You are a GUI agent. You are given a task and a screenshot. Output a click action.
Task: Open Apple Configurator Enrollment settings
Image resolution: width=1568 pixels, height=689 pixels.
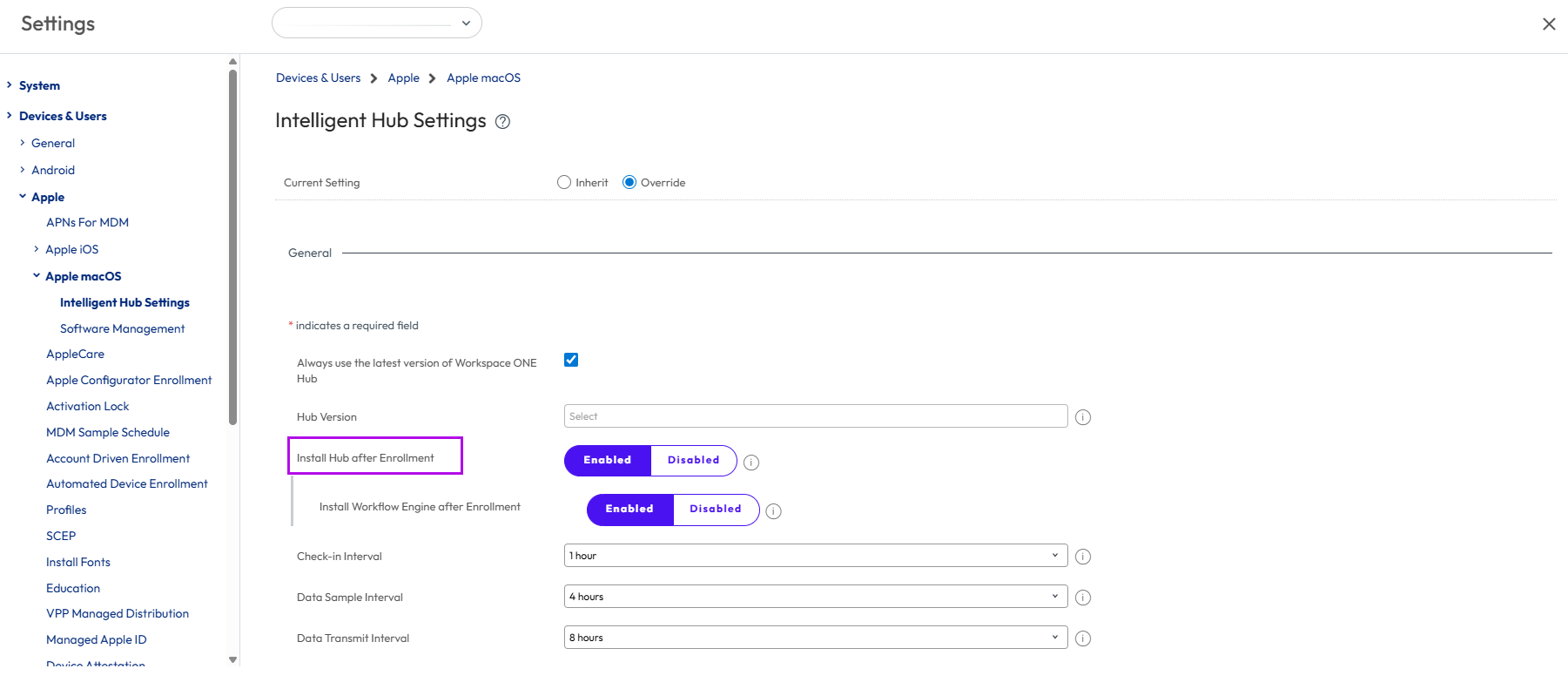click(x=129, y=380)
